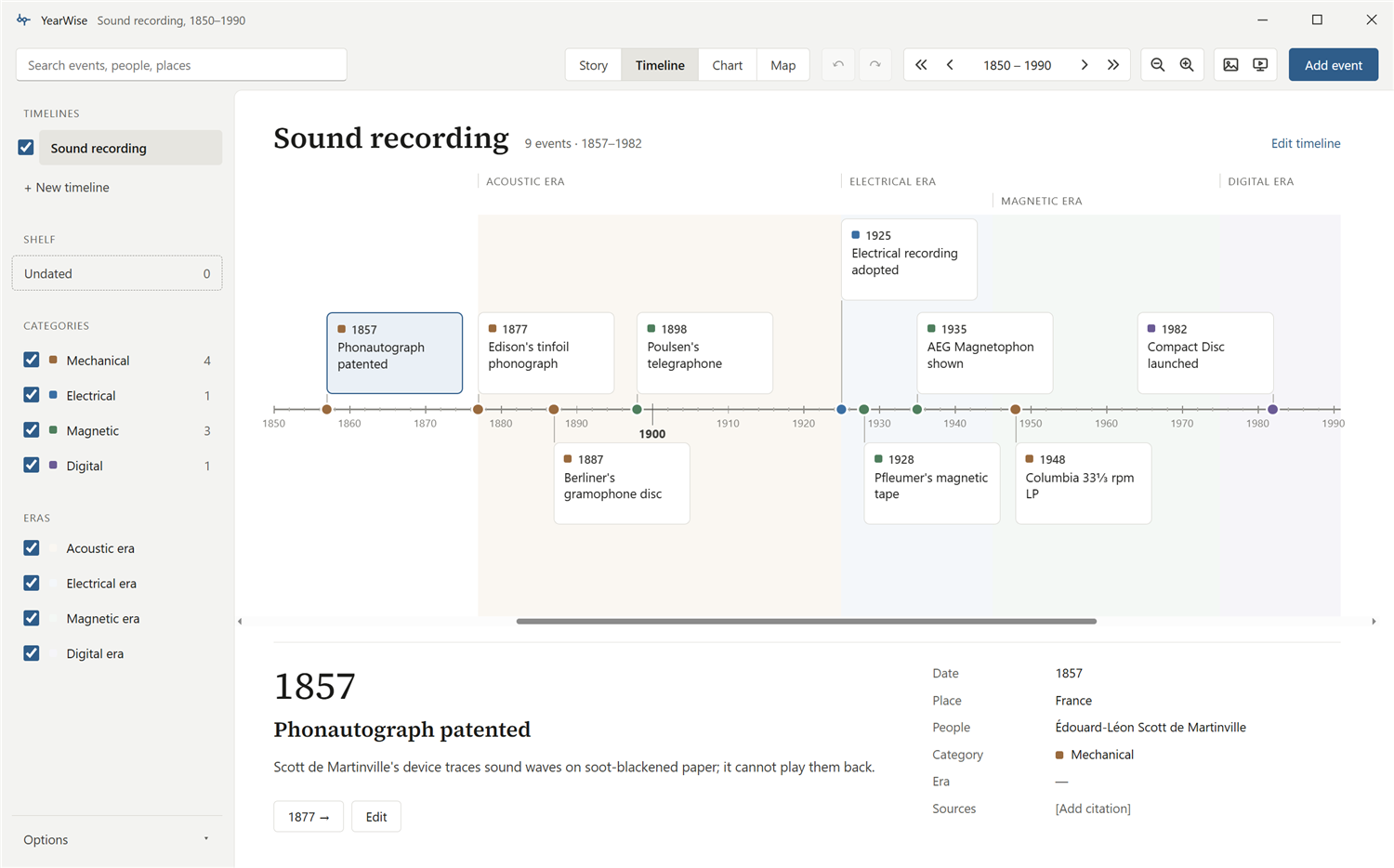Uncheck the Electrical category checkbox
The image size is (1394, 868).
point(32,395)
